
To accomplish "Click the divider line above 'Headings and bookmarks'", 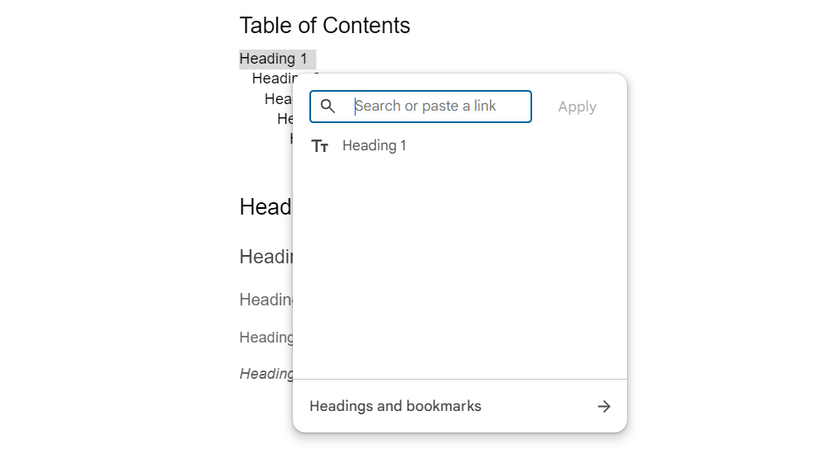I will (460, 380).
